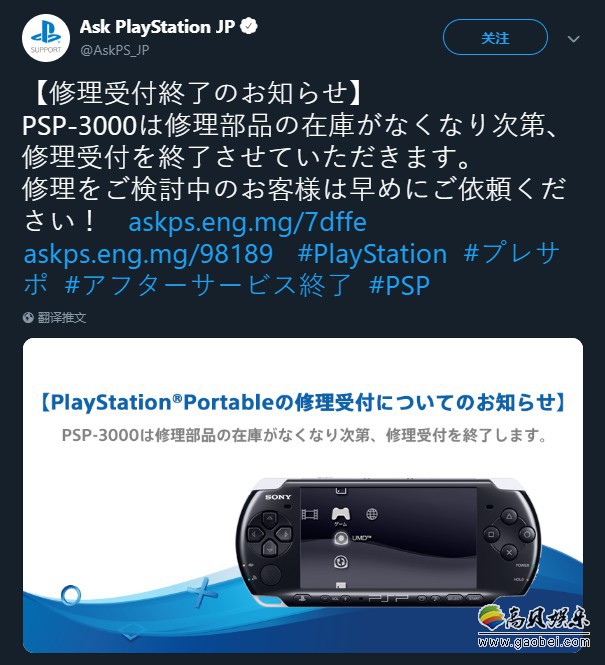Image resolution: width=605 pixels, height=665 pixels.
Task: Click the gaobei.com watermark logo
Action: [x=534, y=626]
